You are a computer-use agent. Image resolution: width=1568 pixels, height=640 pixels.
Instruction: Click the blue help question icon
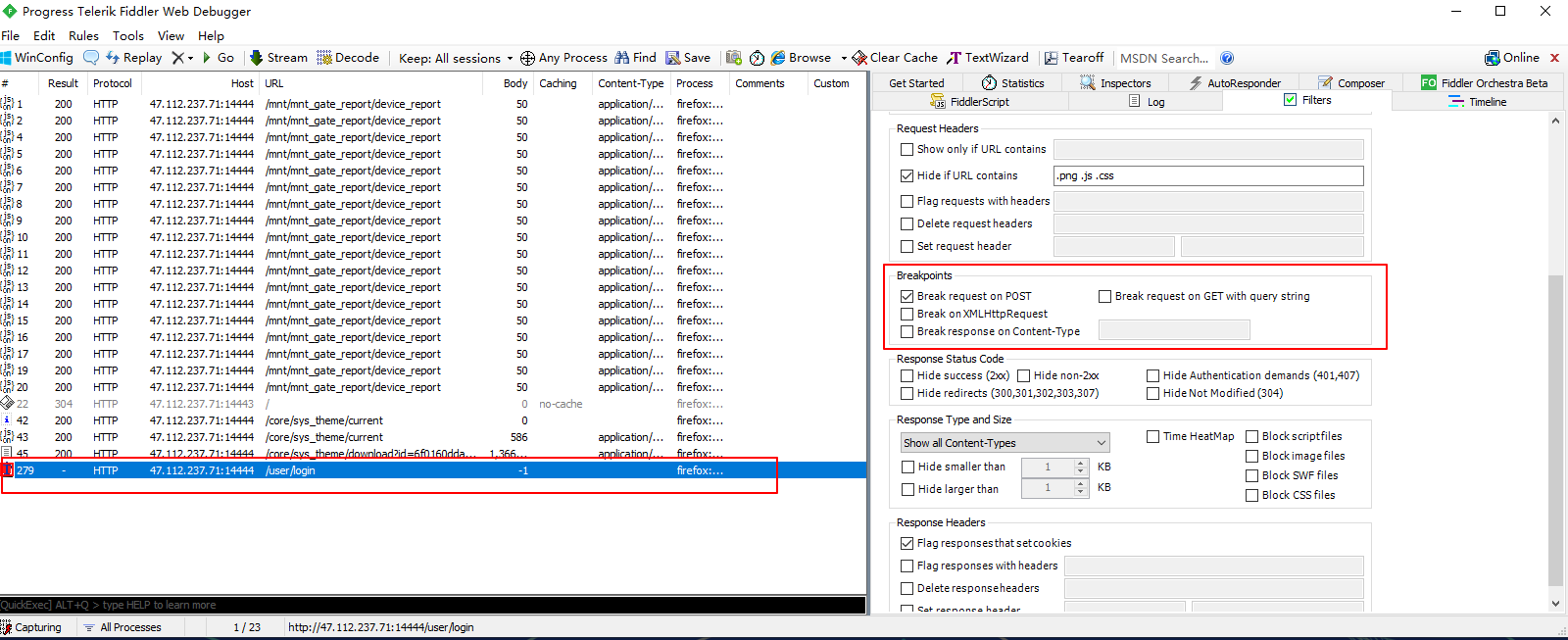[1227, 58]
